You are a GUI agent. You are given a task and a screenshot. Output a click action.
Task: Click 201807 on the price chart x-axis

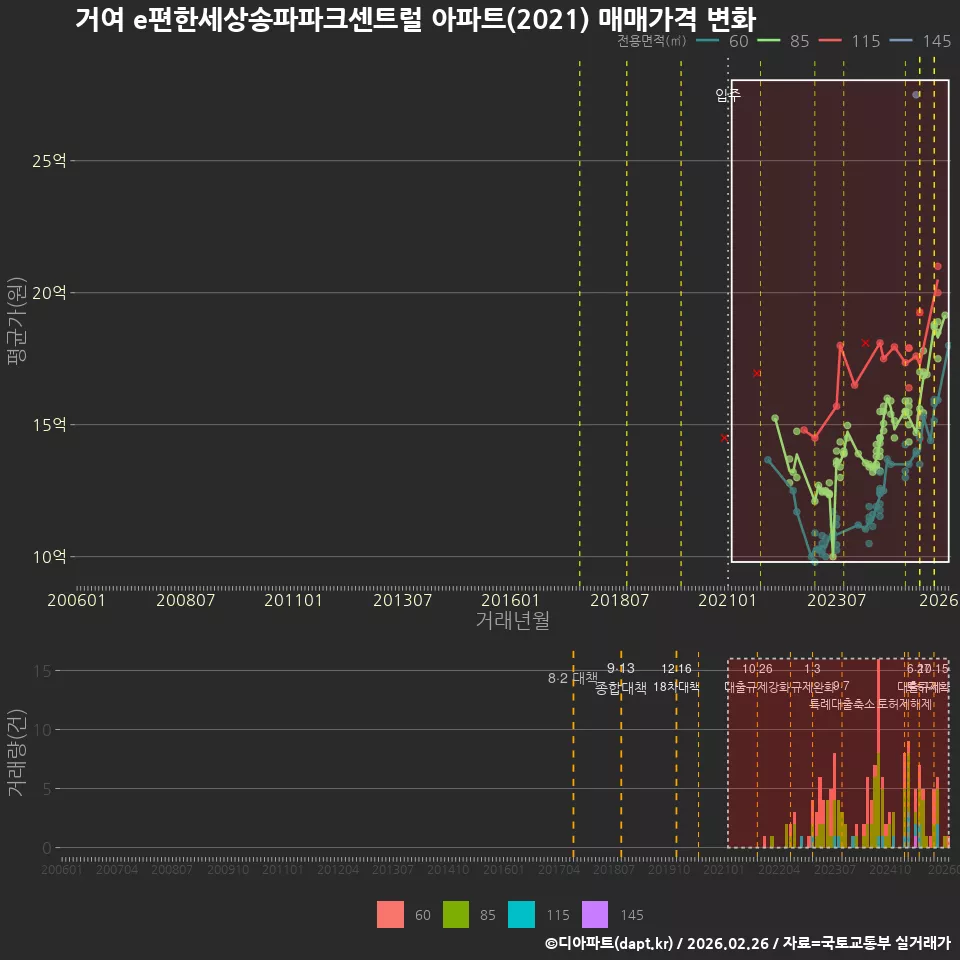[619, 600]
